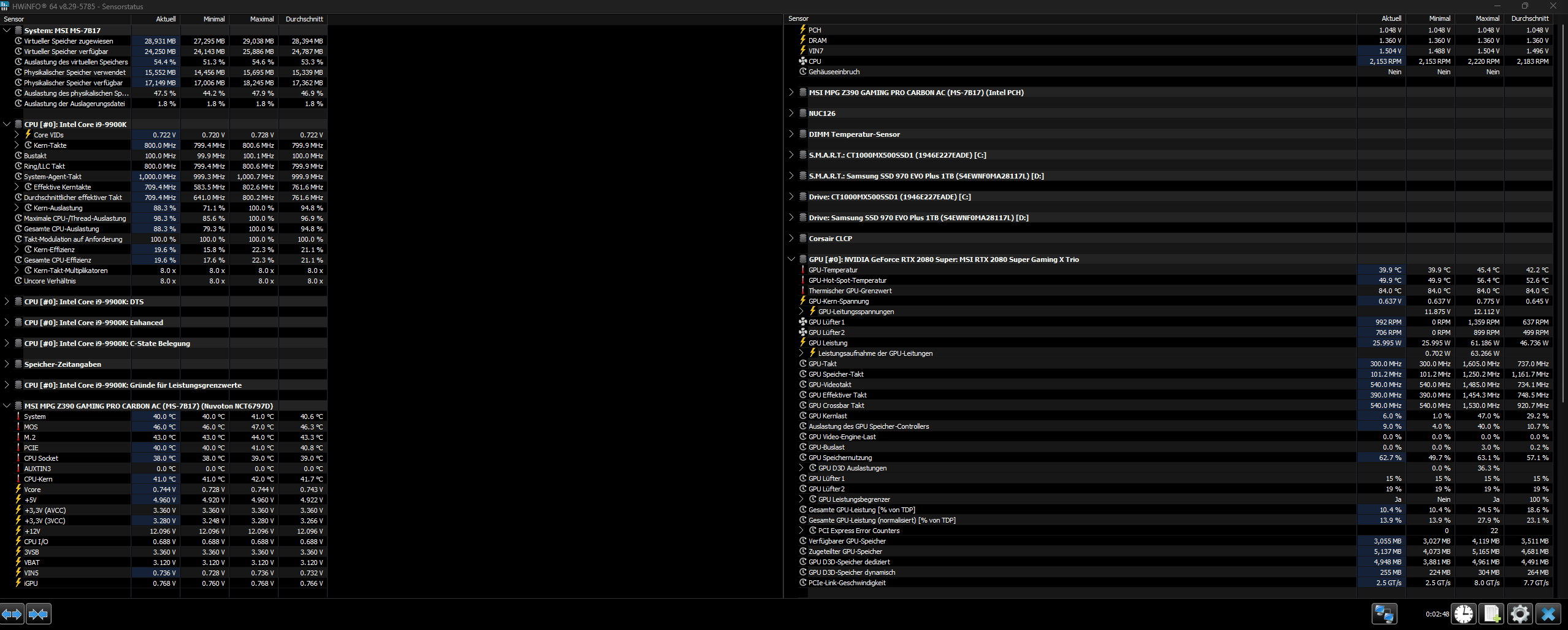The height and width of the screenshot is (630, 1568).
Task: Click the thermometer icon next to MOS
Action: pos(18,427)
